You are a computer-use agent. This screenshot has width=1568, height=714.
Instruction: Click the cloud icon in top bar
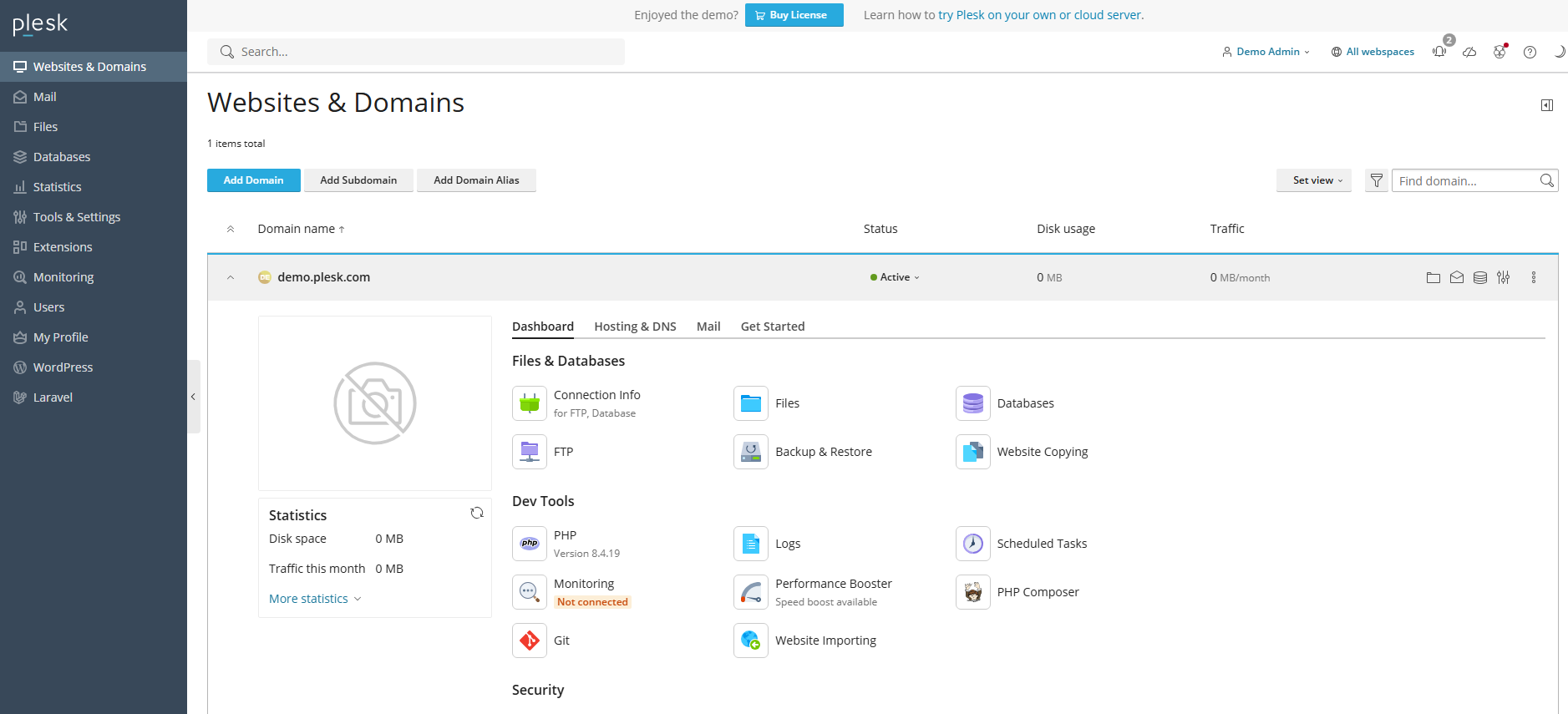[x=1469, y=52]
